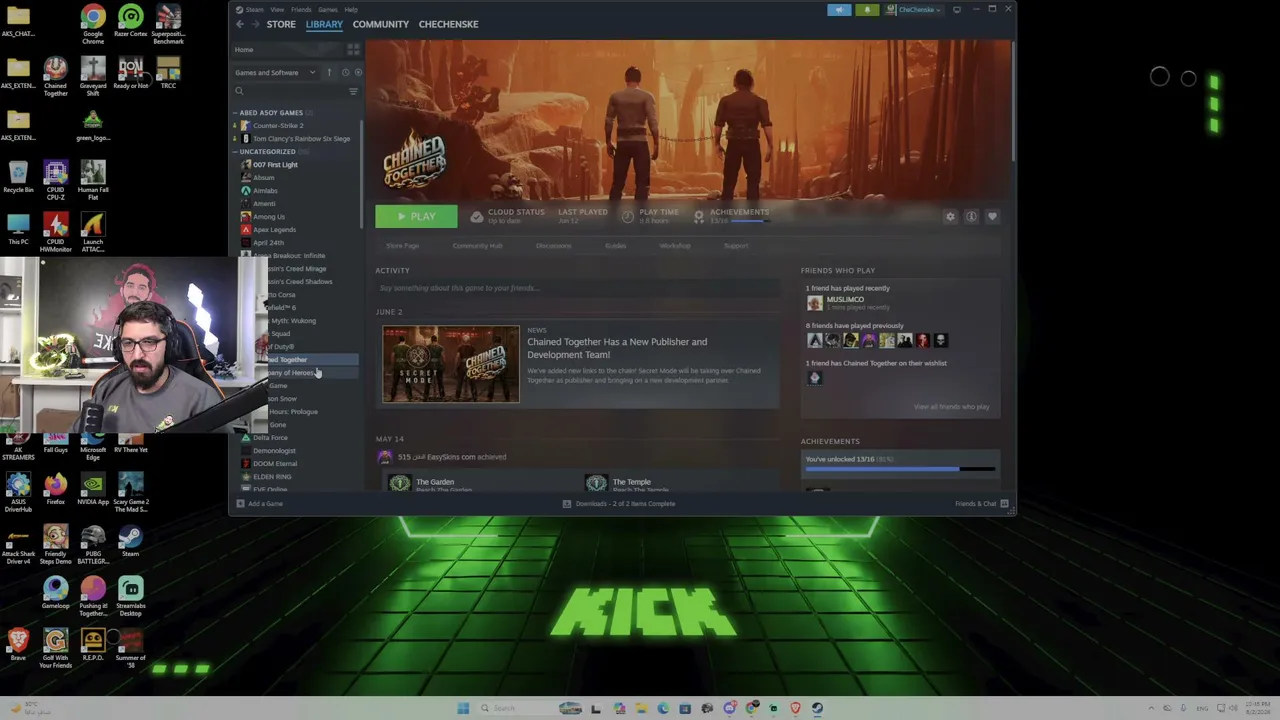Open news headline about new publisher
The image size is (1280, 720).
[x=617, y=348]
